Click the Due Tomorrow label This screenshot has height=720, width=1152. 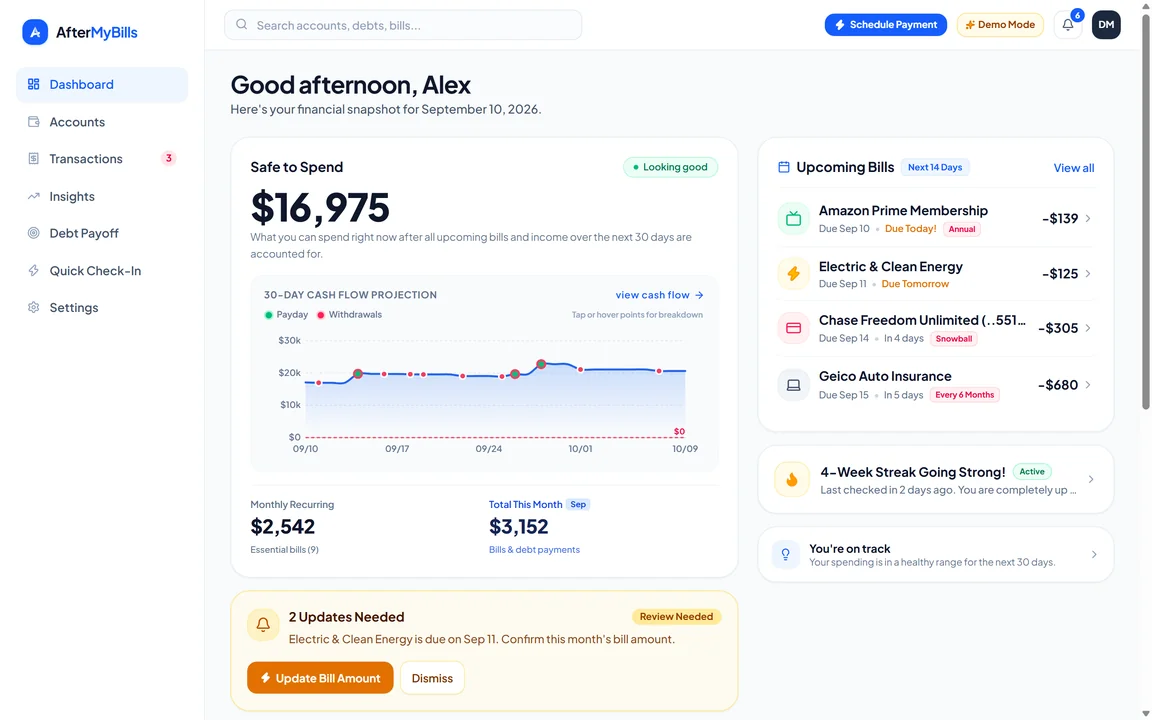915,284
